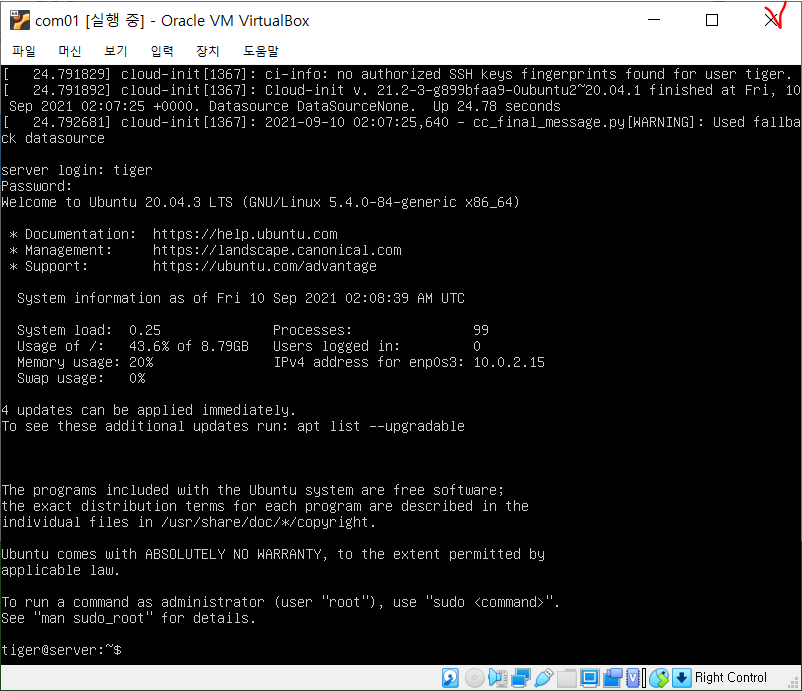Screen dimensions: 802x691
Task: Click the screen recording status icon
Action: click(x=612, y=678)
